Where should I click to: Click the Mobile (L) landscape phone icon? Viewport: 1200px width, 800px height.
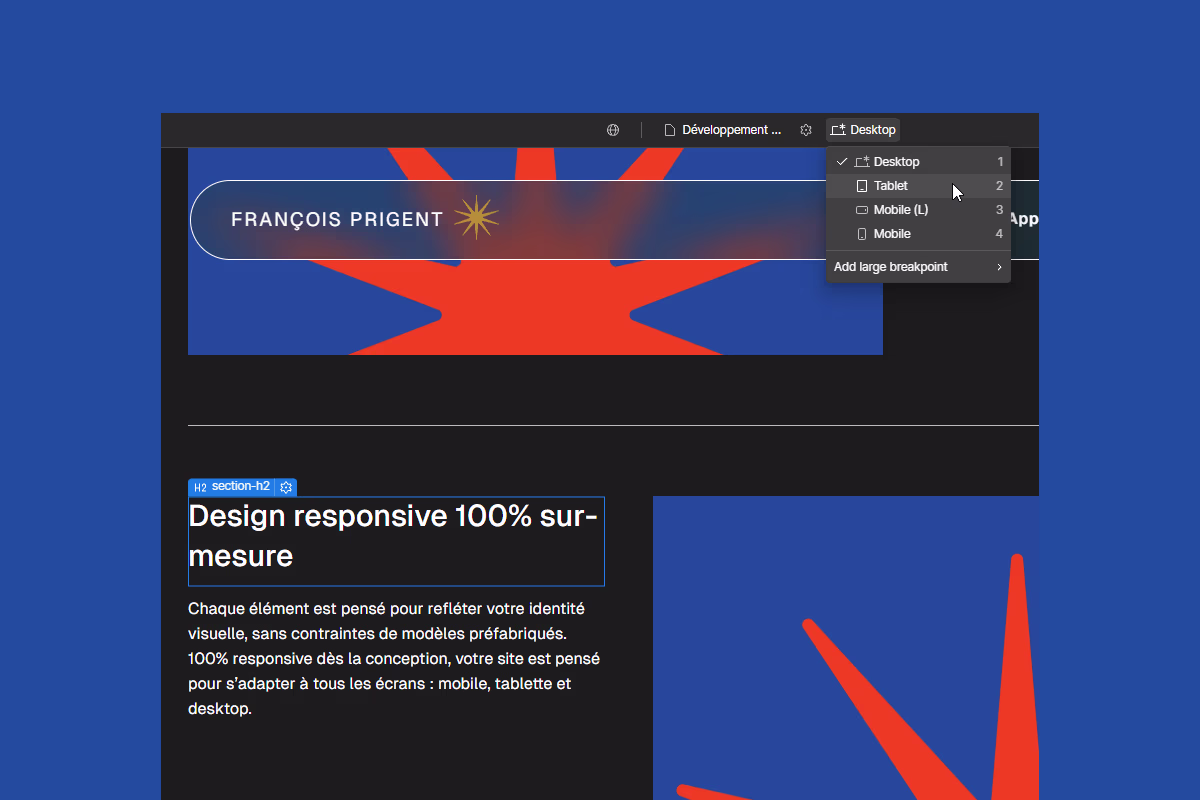pyautogui.click(x=862, y=210)
